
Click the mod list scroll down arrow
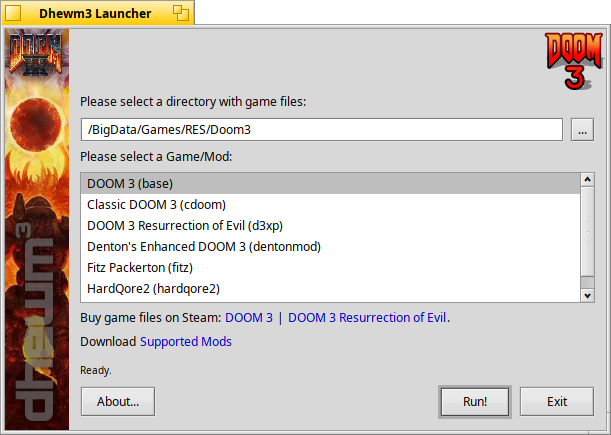pos(587,295)
